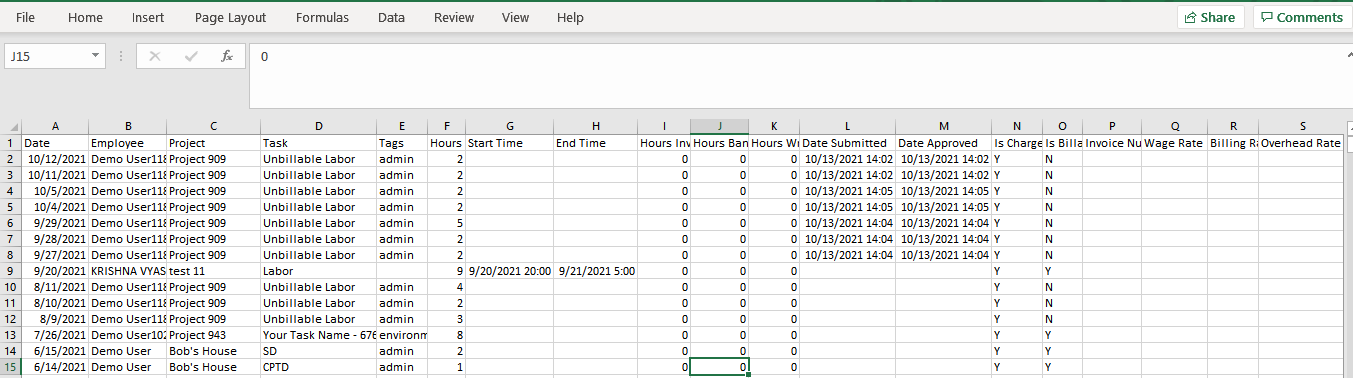1353x378 pixels.
Task: Select the 'Date' header cell
Action: [55, 143]
